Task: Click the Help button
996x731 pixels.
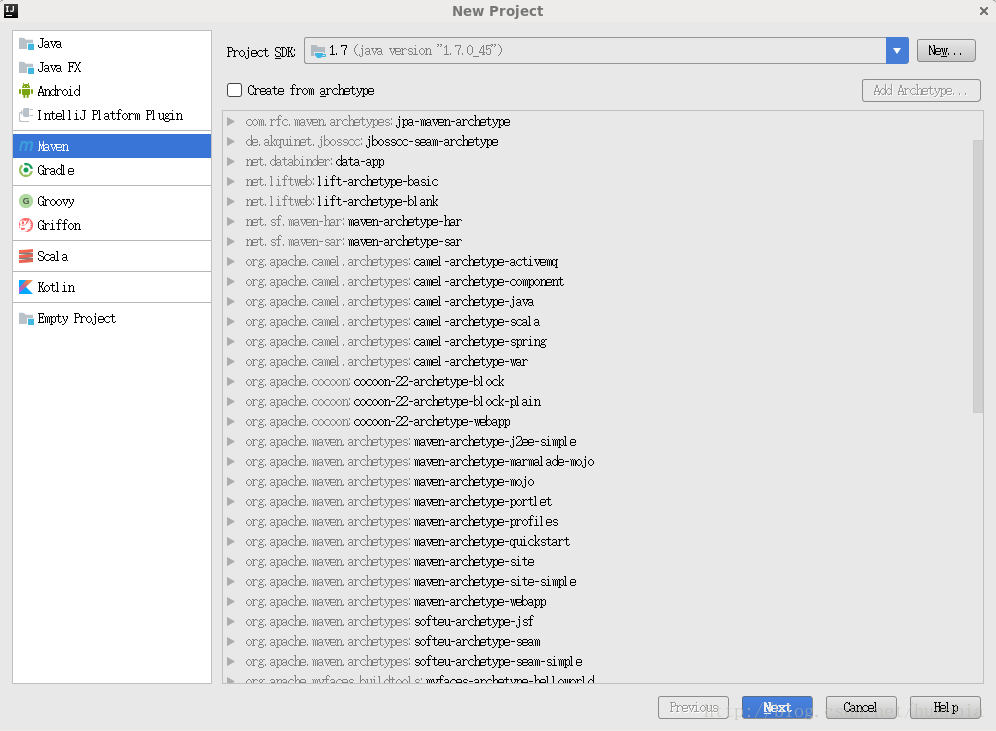Action: click(945, 708)
